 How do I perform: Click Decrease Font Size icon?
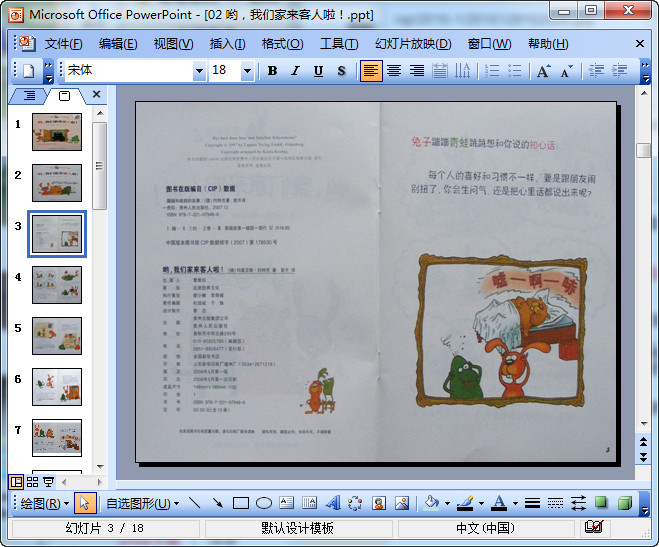point(566,71)
